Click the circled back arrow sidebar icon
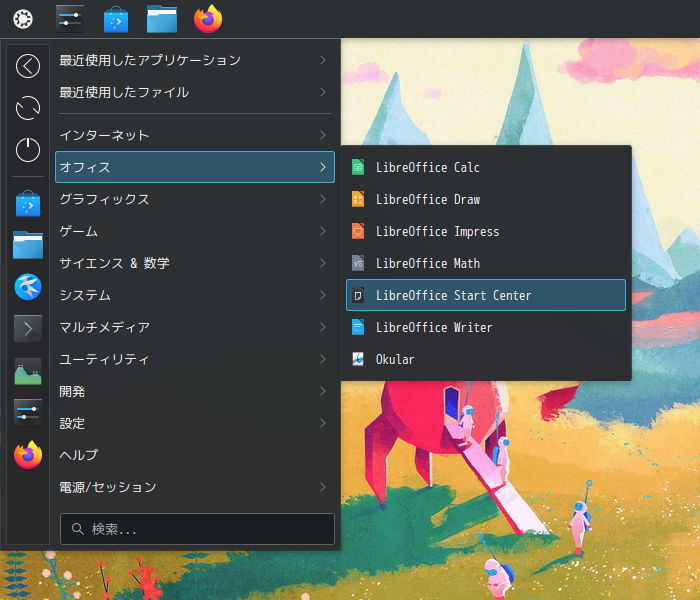 pyautogui.click(x=28, y=66)
